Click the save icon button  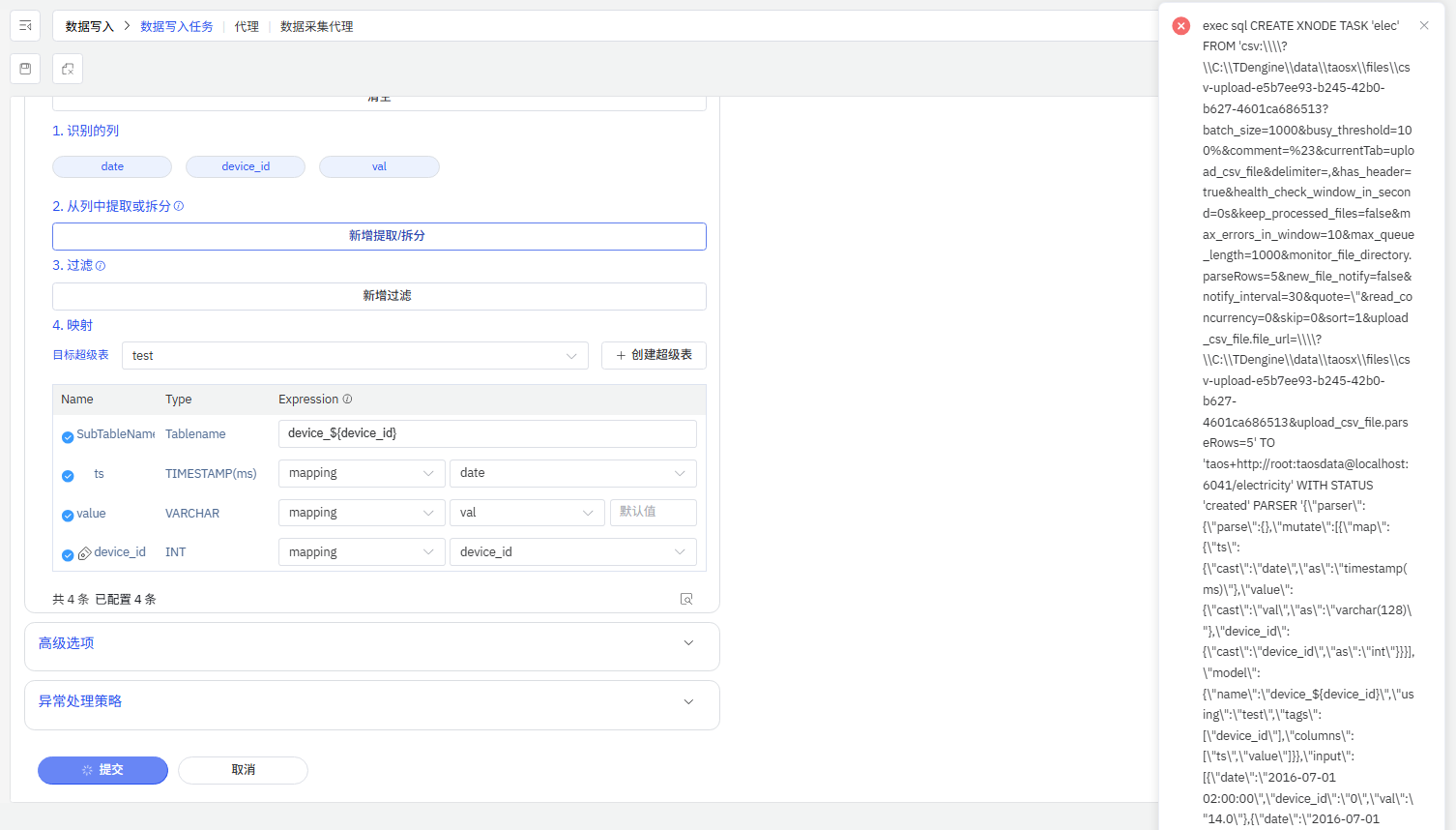pos(25,69)
